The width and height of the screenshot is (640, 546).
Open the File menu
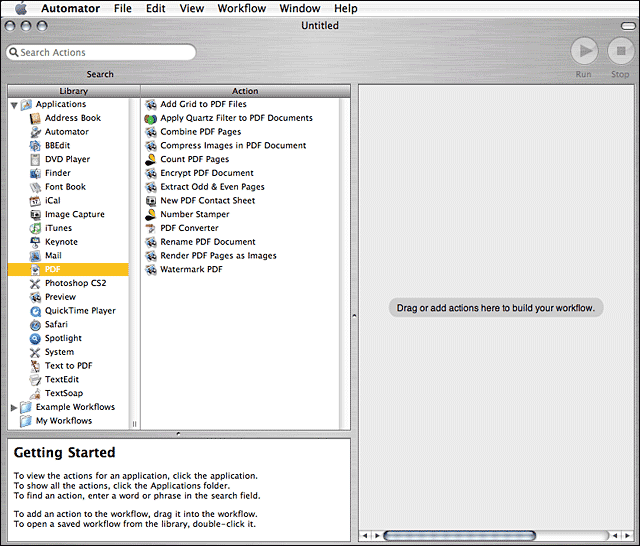pos(123,8)
